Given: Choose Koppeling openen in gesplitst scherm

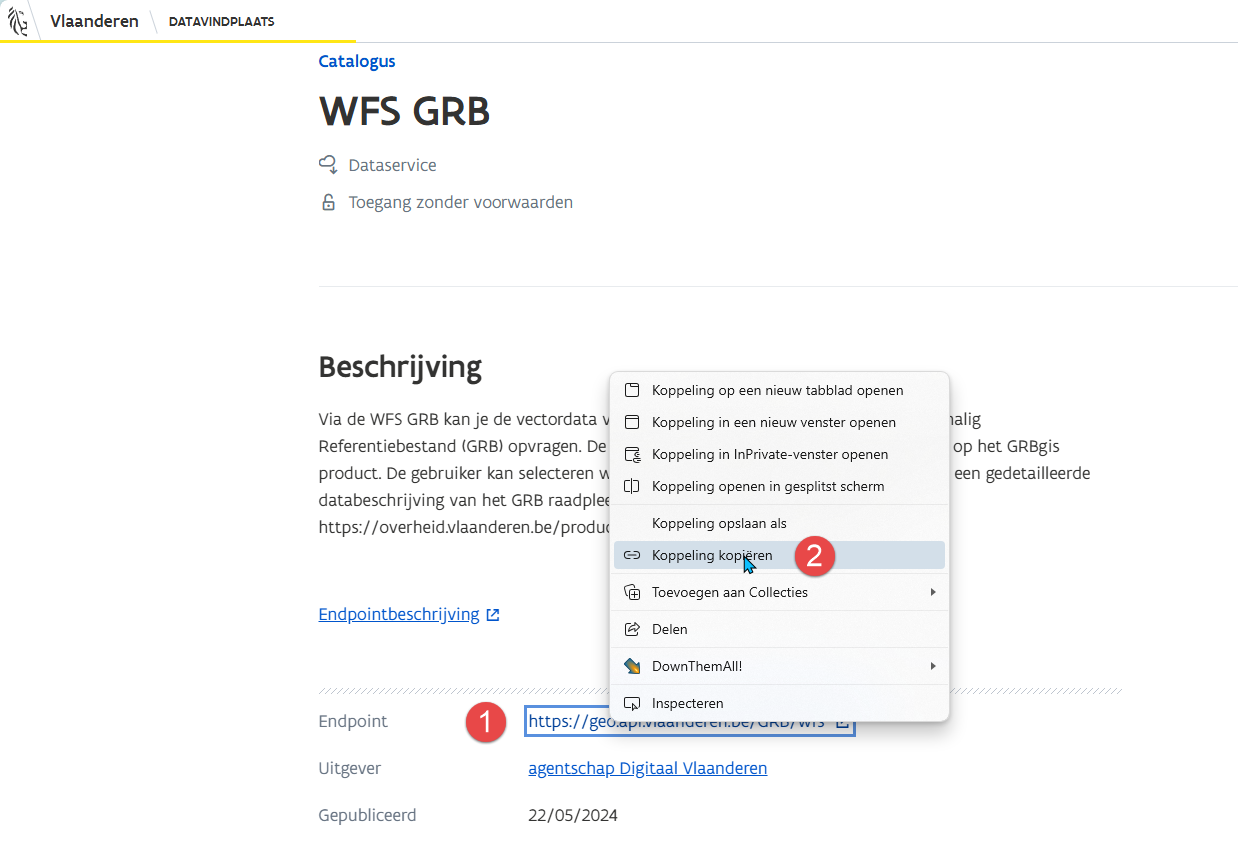Looking at the screenshot, I should pyautogui.click(x=779, y=486).
